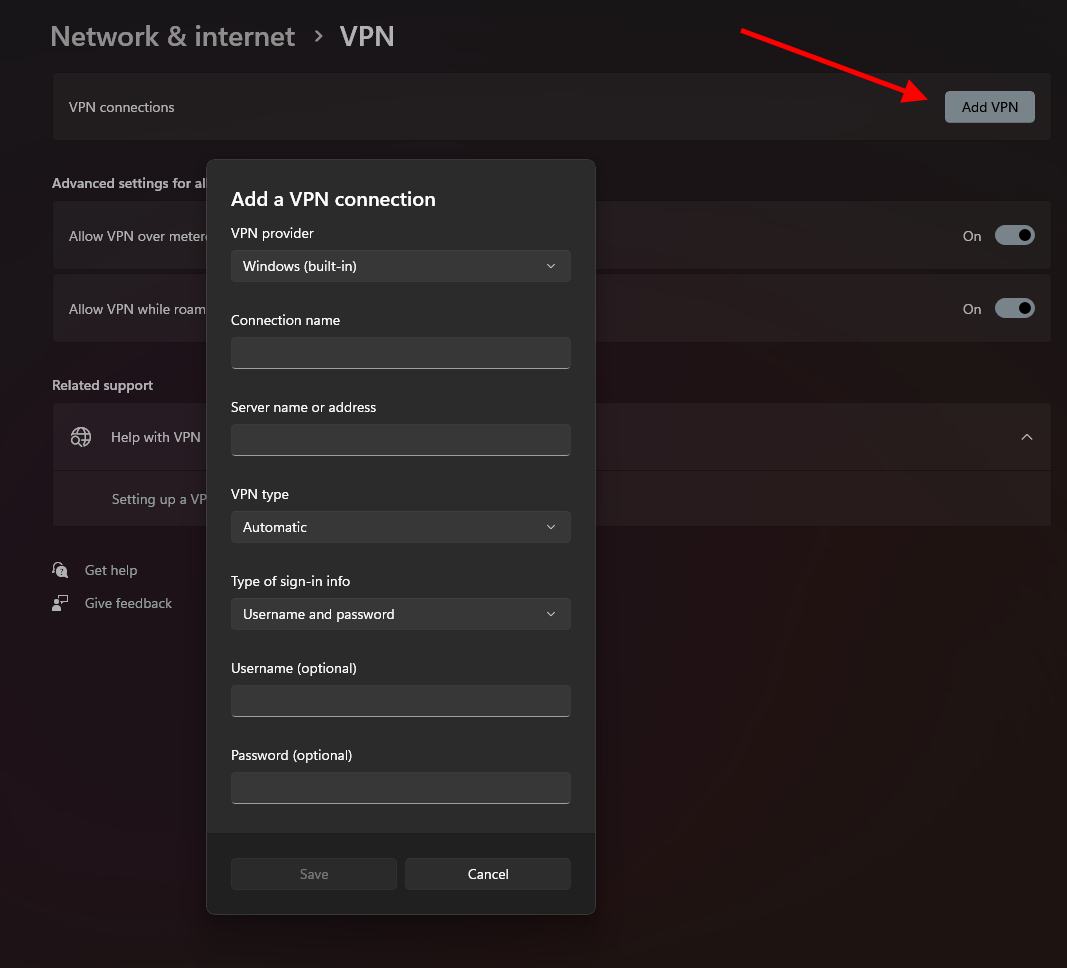
Task: Go back to Network & internet breadcrumb
Action: coord(173,37)
